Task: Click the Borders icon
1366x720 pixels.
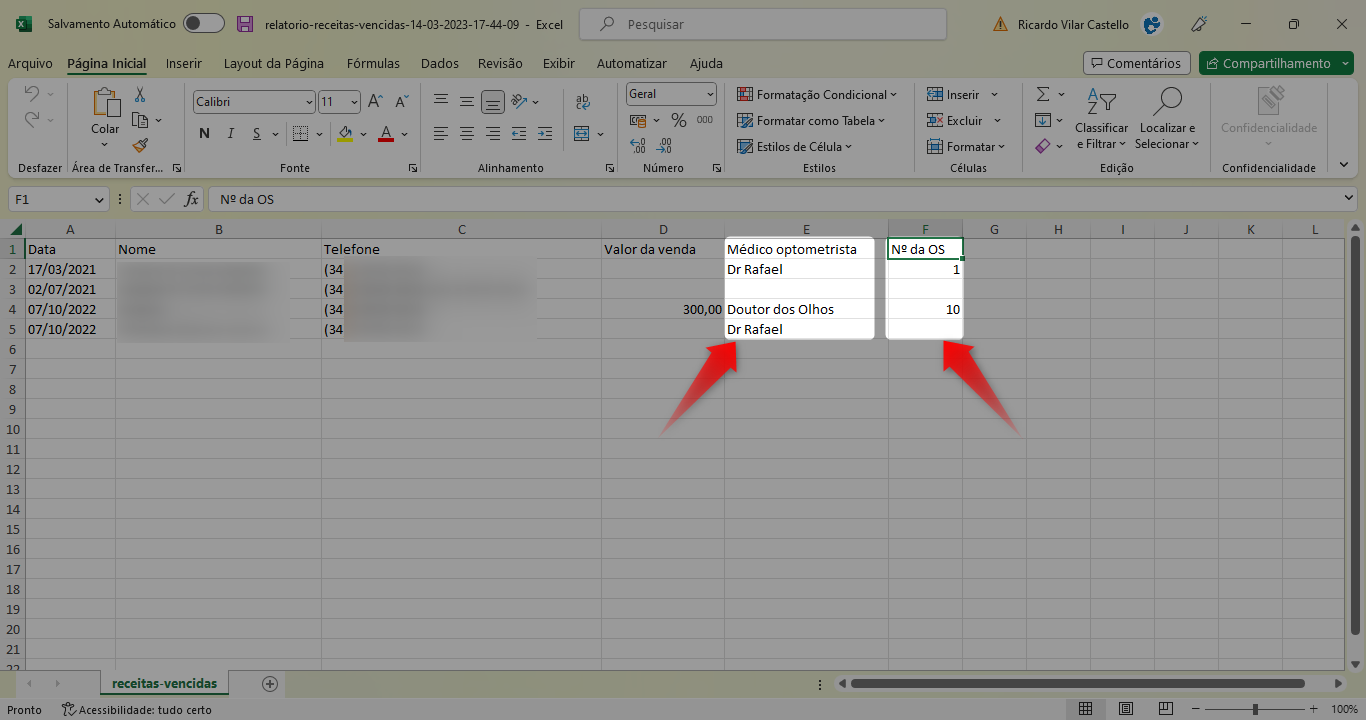Action: tap(299, 134)
